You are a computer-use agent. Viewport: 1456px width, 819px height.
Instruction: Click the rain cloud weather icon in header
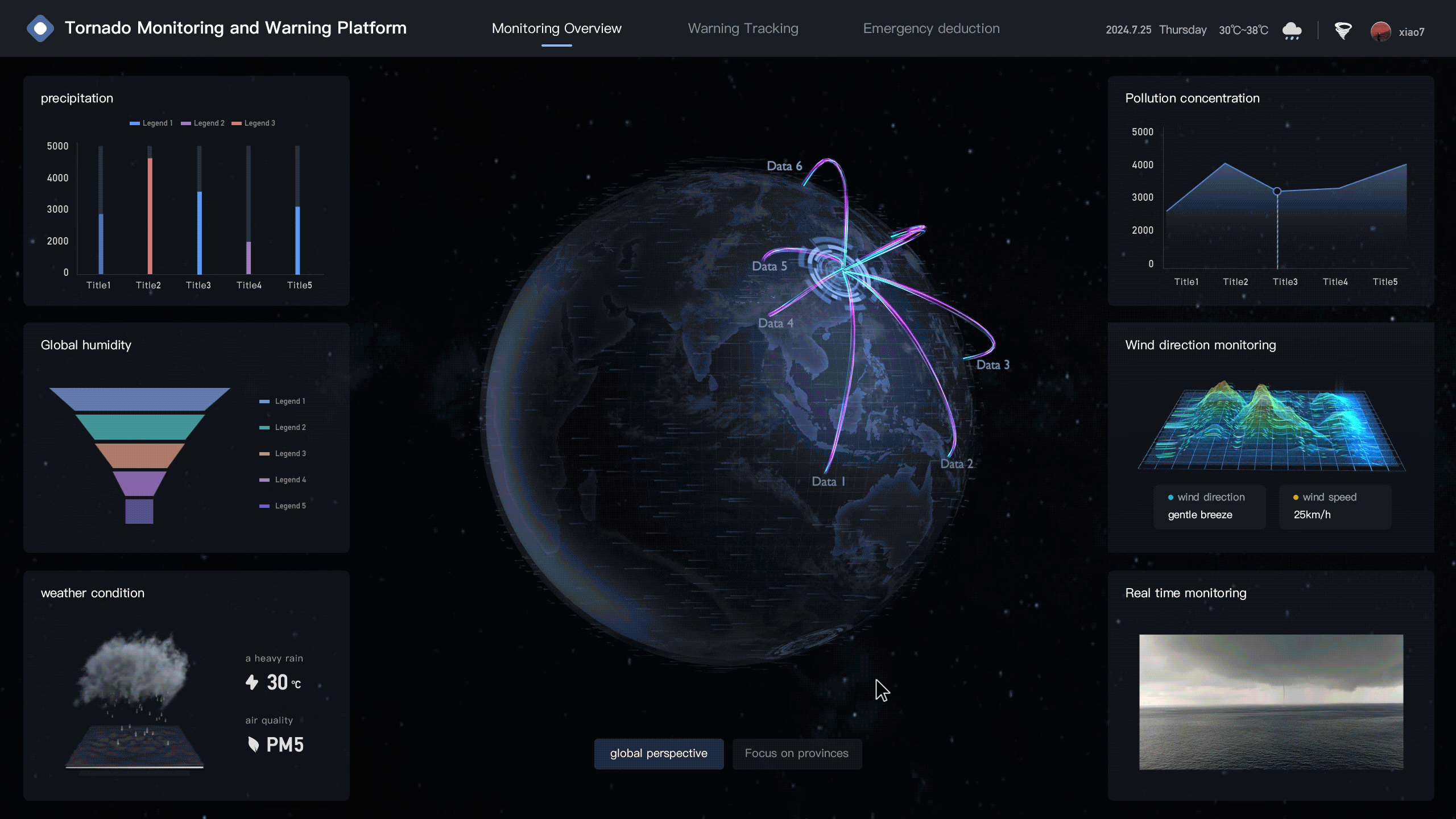(x=1292, y=30)
